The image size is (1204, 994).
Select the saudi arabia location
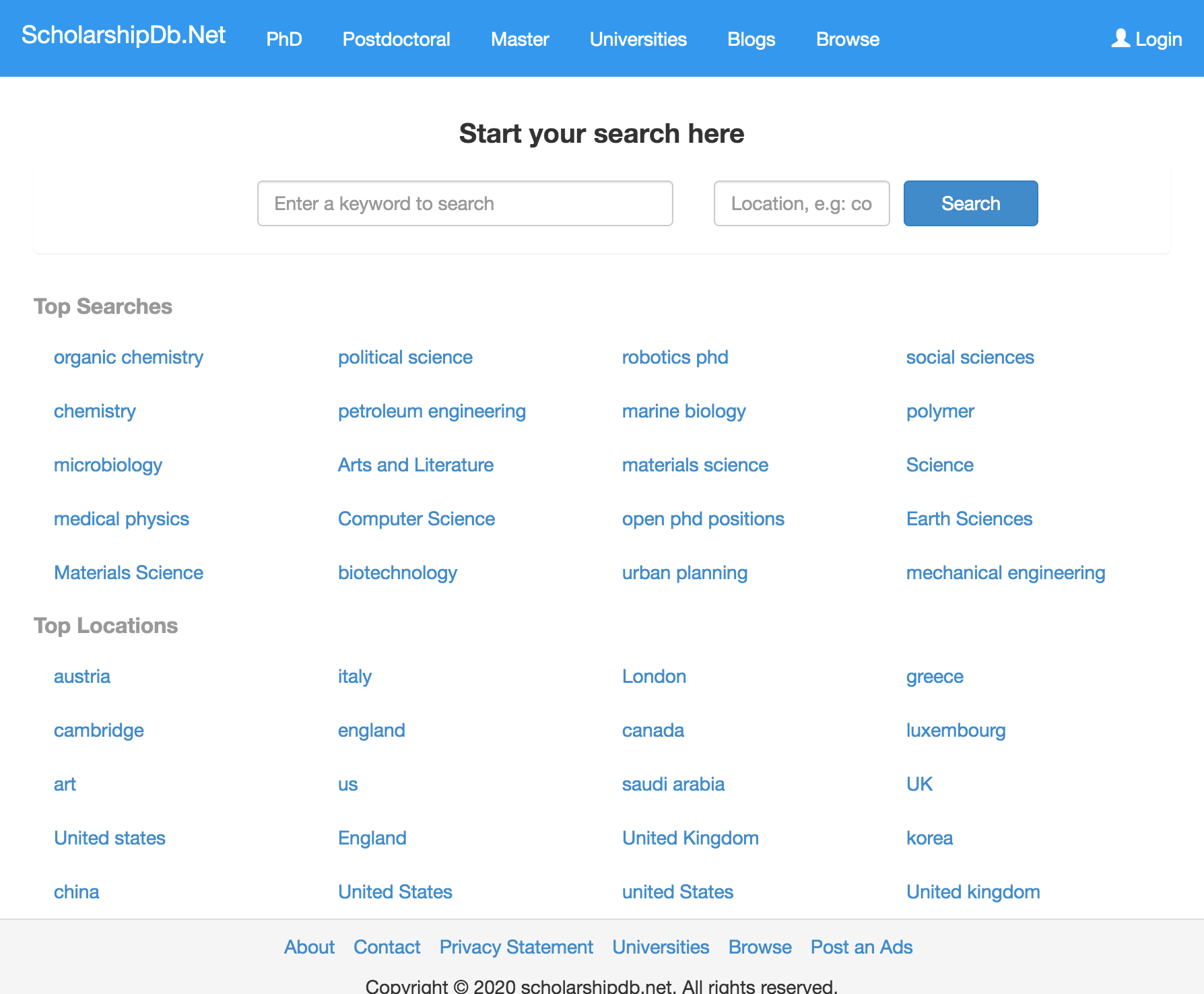point(673,784)
